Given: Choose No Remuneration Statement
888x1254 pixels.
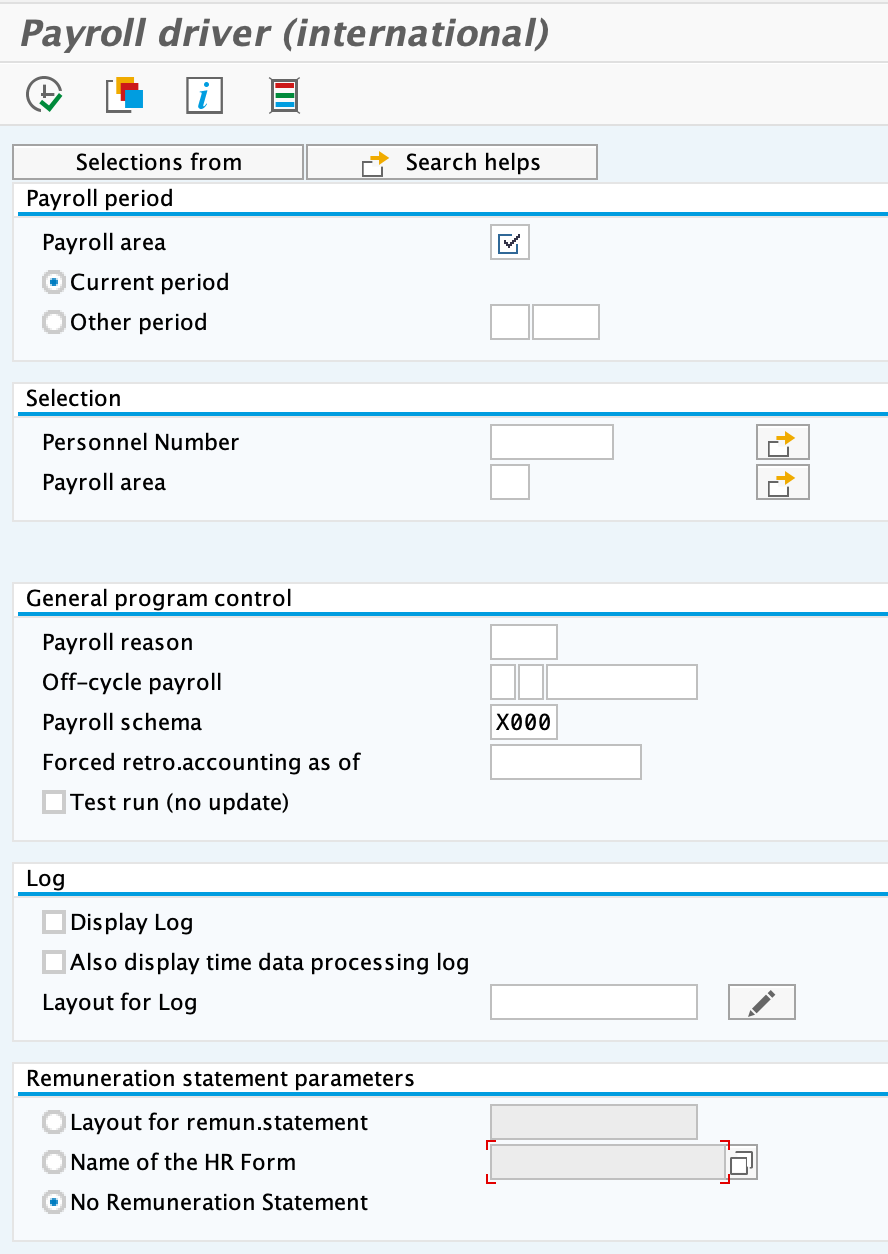Looking at the screenshot, I should click(x=54, y=1202).
